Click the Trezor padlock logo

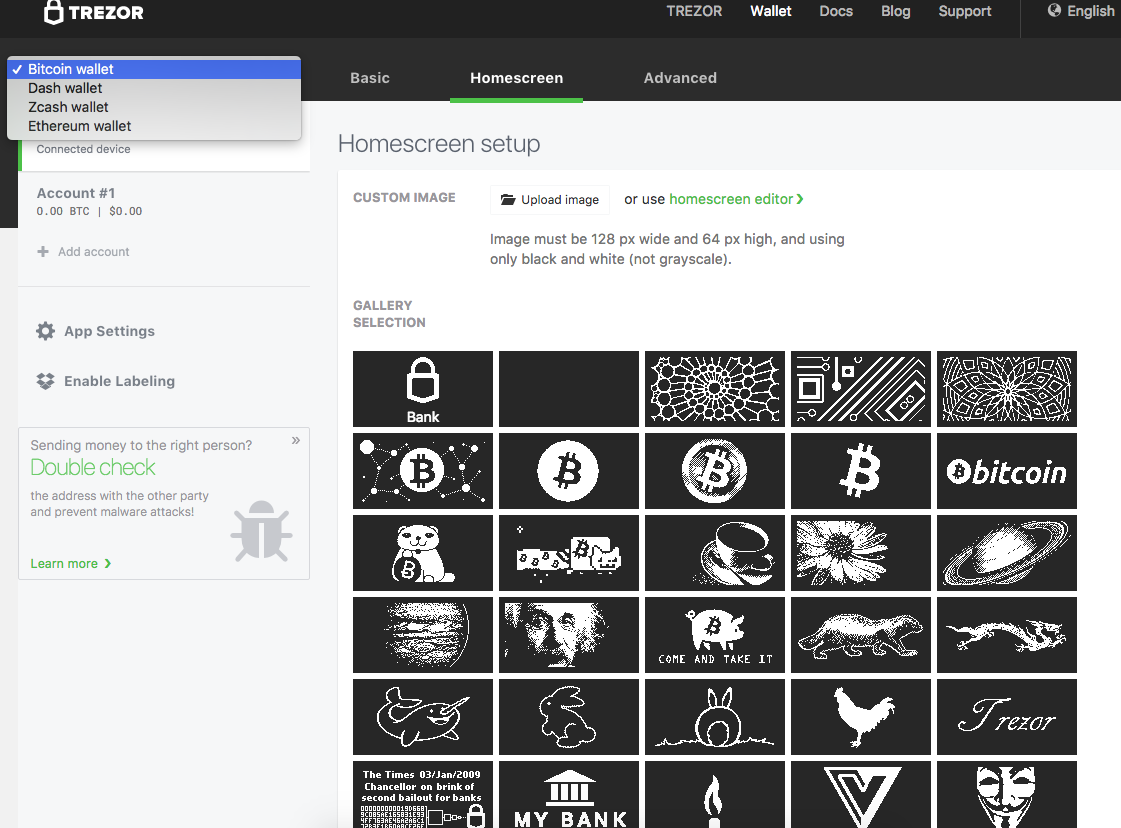coord(55,12)
